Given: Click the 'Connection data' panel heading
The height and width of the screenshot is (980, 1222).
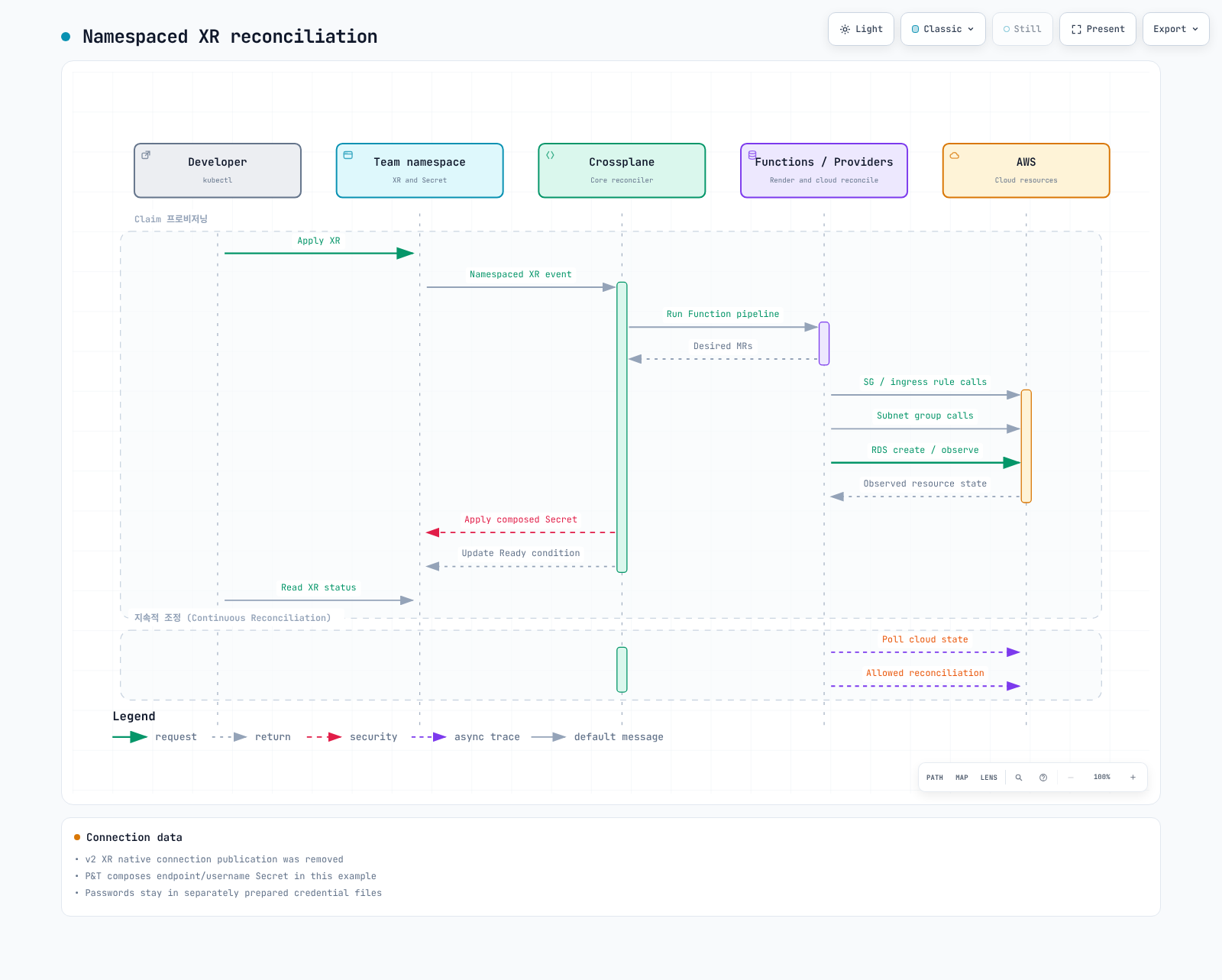Looking at the screenshot, I should (134, 837).
